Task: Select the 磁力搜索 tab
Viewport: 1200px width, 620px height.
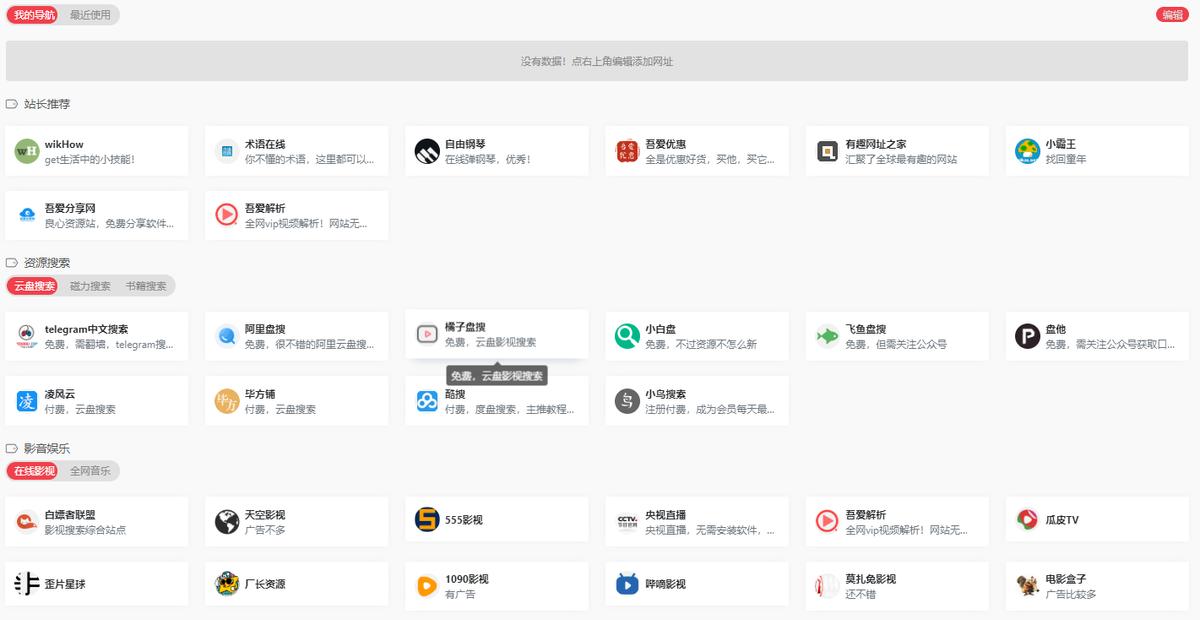Action: tap(90, 286)
